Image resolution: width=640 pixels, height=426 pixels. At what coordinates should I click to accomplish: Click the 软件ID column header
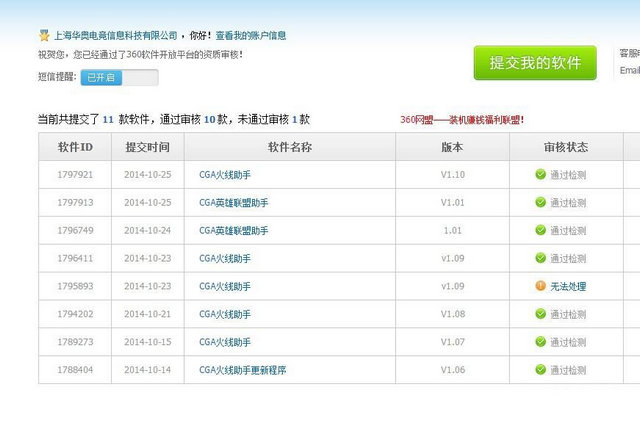75,147
